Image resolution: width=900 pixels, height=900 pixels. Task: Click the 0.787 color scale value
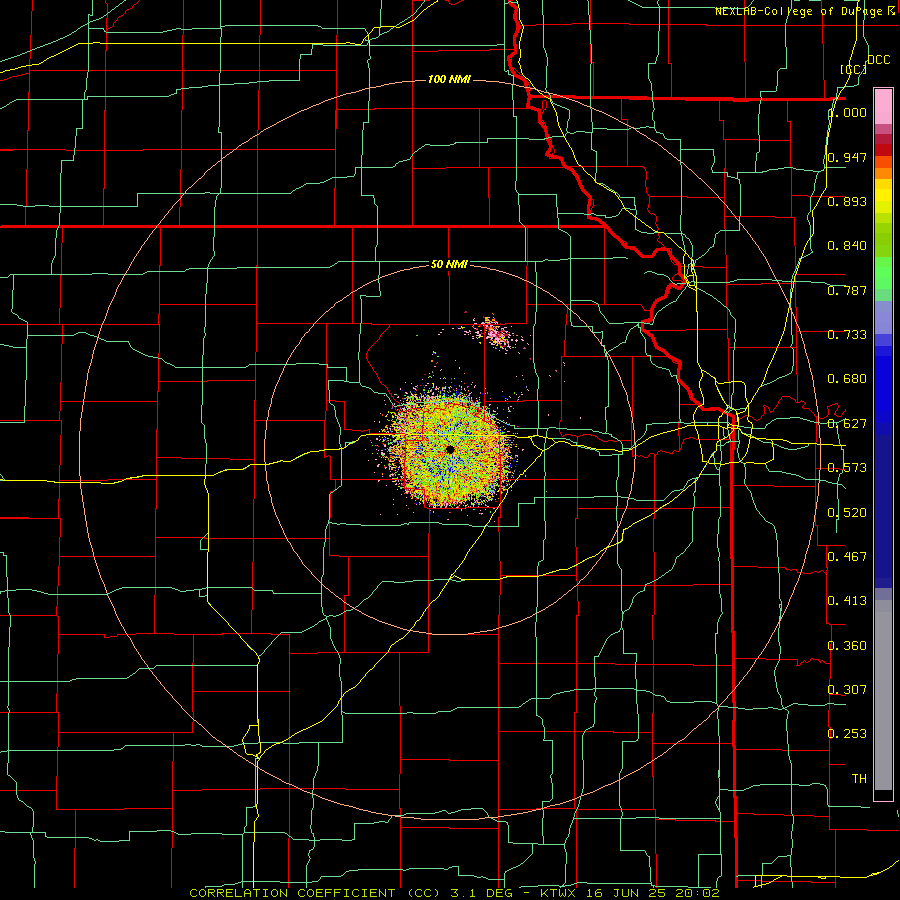coord(847,290)
